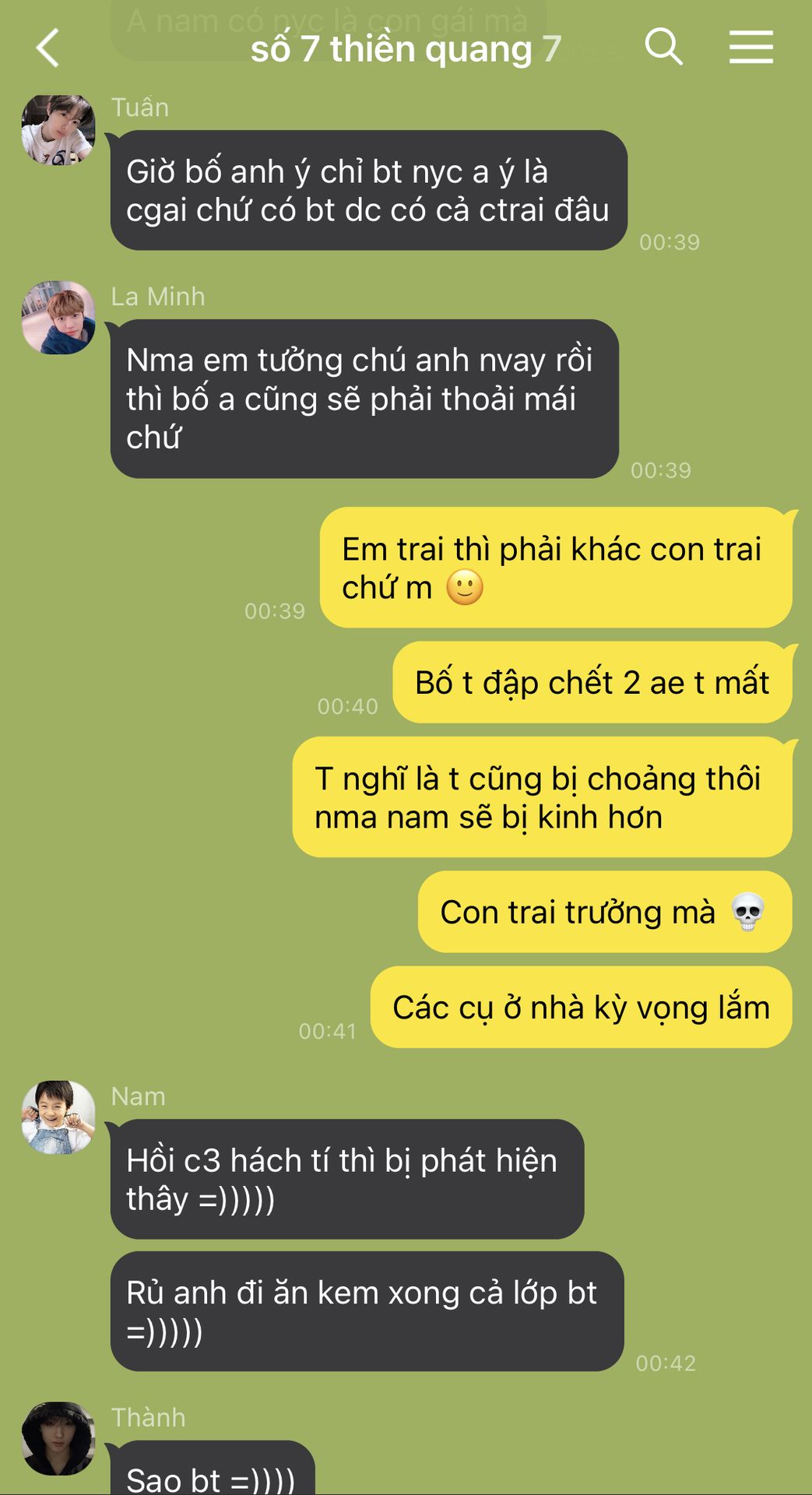The height and width of the screenshot is (1495, 812).
Task: Select message 'Nma em tưởng chú anh nvay'
Action: [364, 399]
